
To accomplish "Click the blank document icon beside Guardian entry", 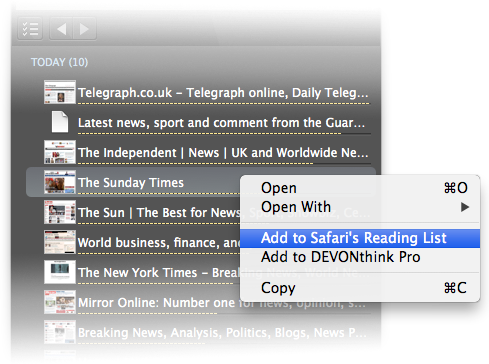I will coord(60,122).
